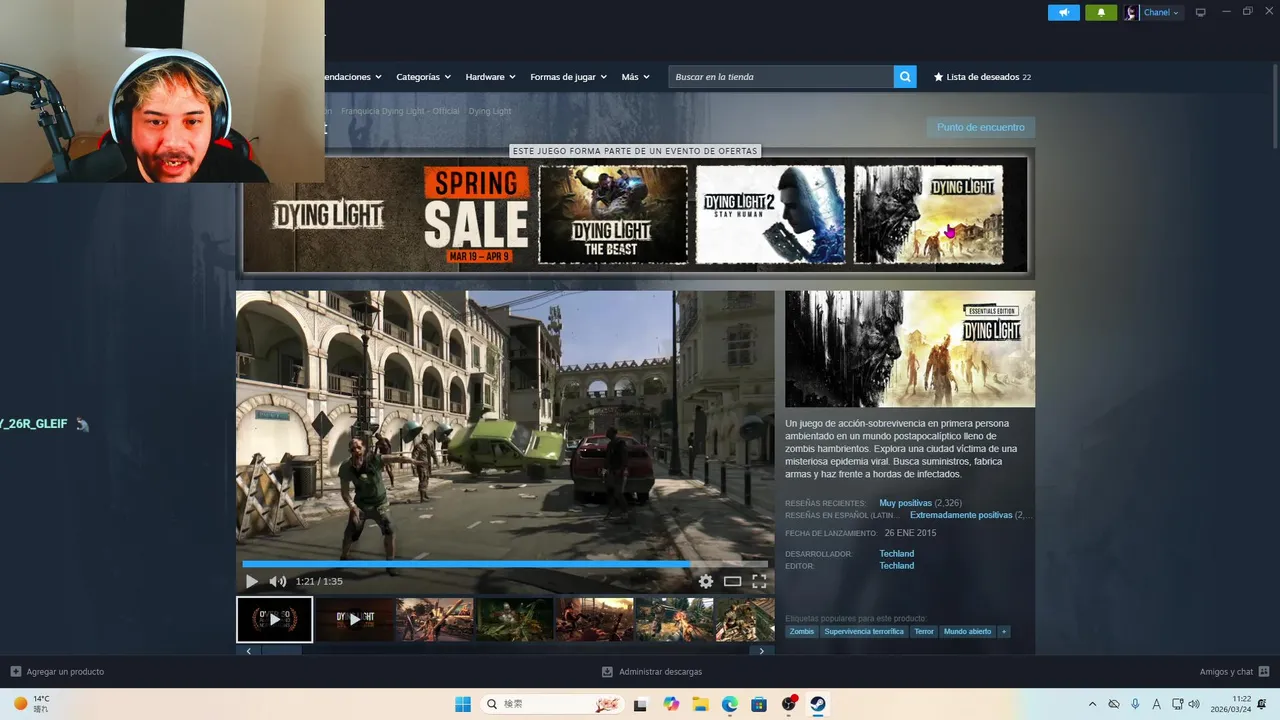Expand the Hardware menu
This screenshot has height=720, width=1280.
[x=490, y=77]
